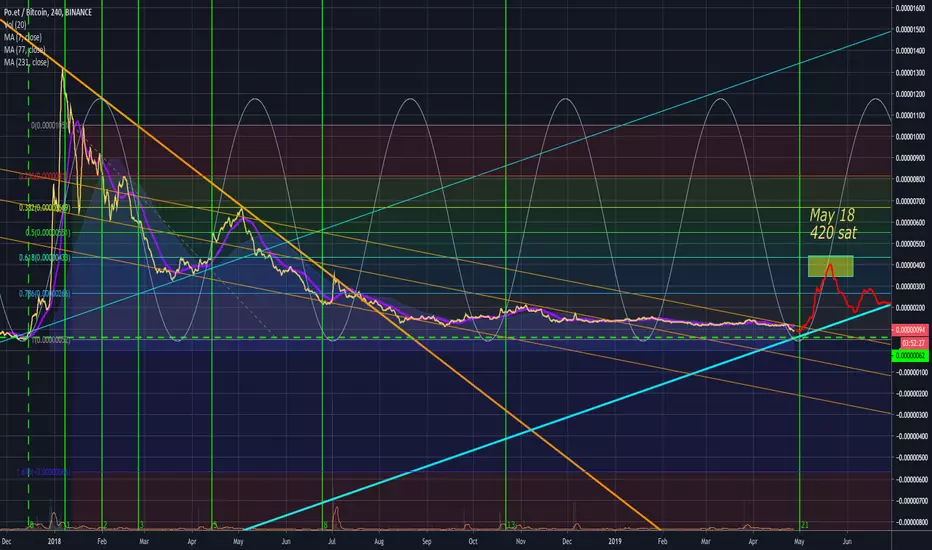Click the Fib time zone number 2

[x=105, y=525]
